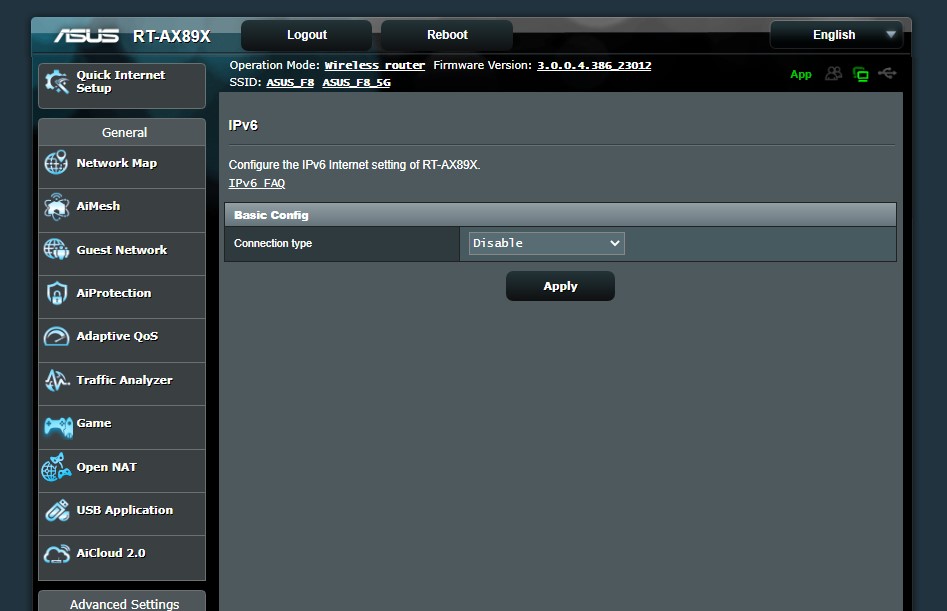
Task: Click the AiCloud 2.0 cloud icon
Action: tap(57, 554)
